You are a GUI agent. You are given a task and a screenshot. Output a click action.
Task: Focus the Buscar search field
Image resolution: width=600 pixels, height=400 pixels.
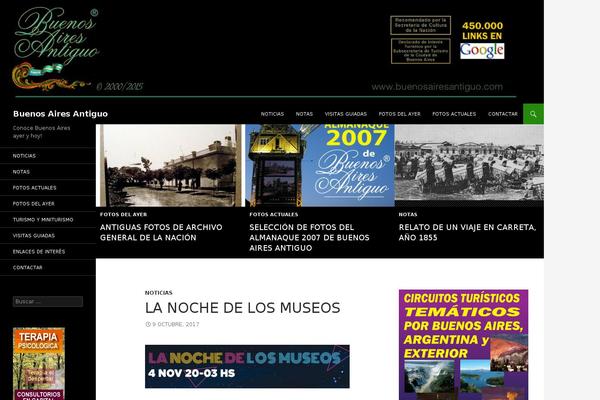point(48,302)
